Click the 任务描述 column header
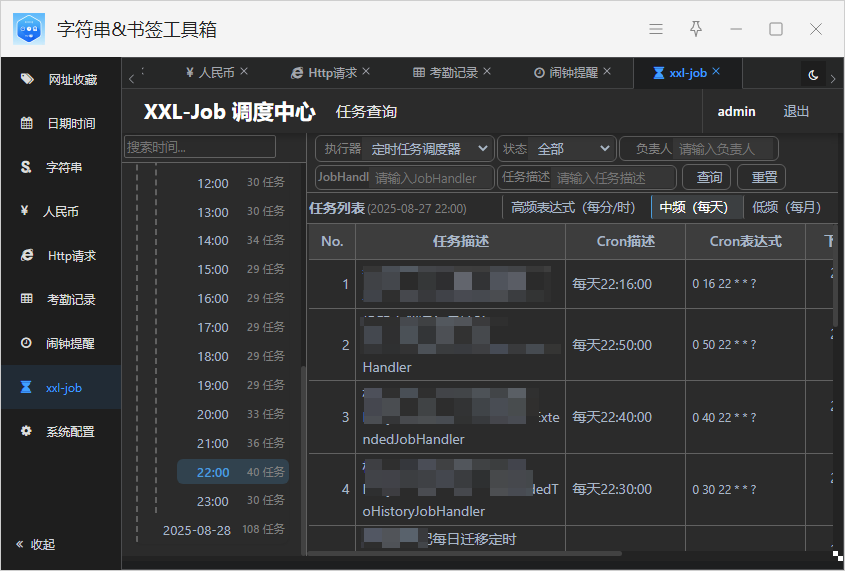This screenshot has width=845, height=571. 461,241
